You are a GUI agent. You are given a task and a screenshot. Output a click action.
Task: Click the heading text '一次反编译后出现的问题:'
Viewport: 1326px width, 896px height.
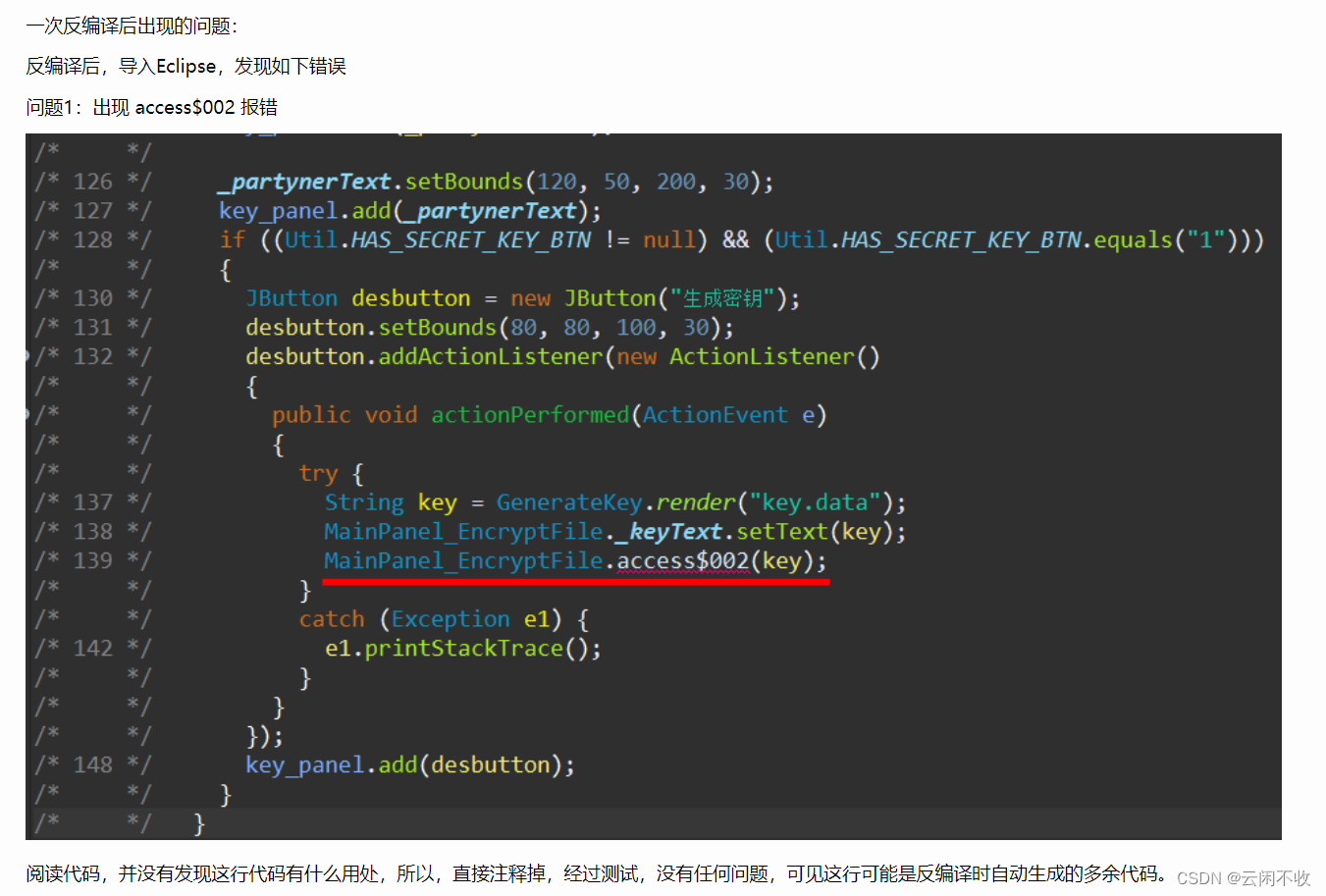pos(132,26)
